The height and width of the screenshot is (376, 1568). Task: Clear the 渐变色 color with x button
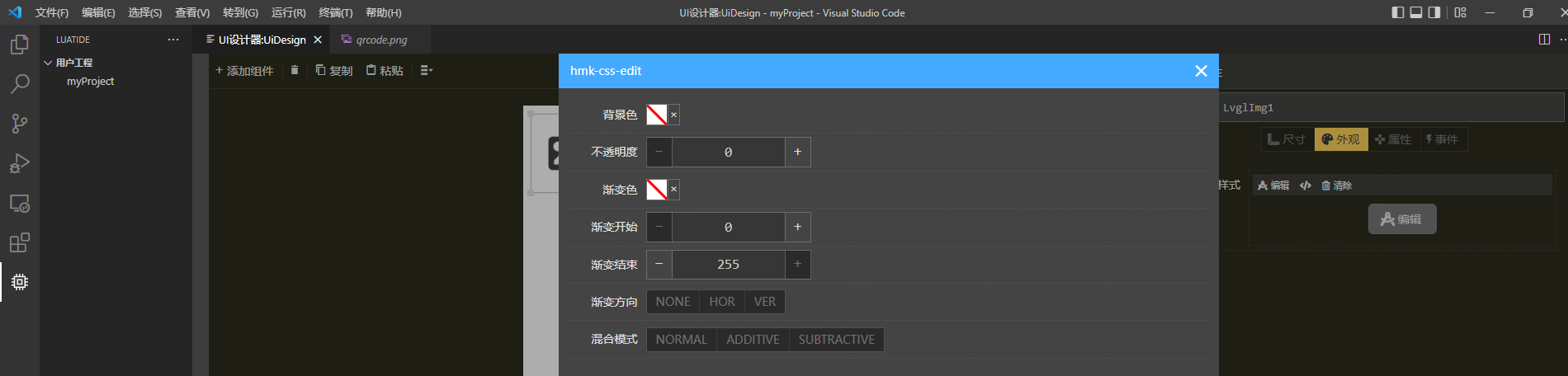673,190
